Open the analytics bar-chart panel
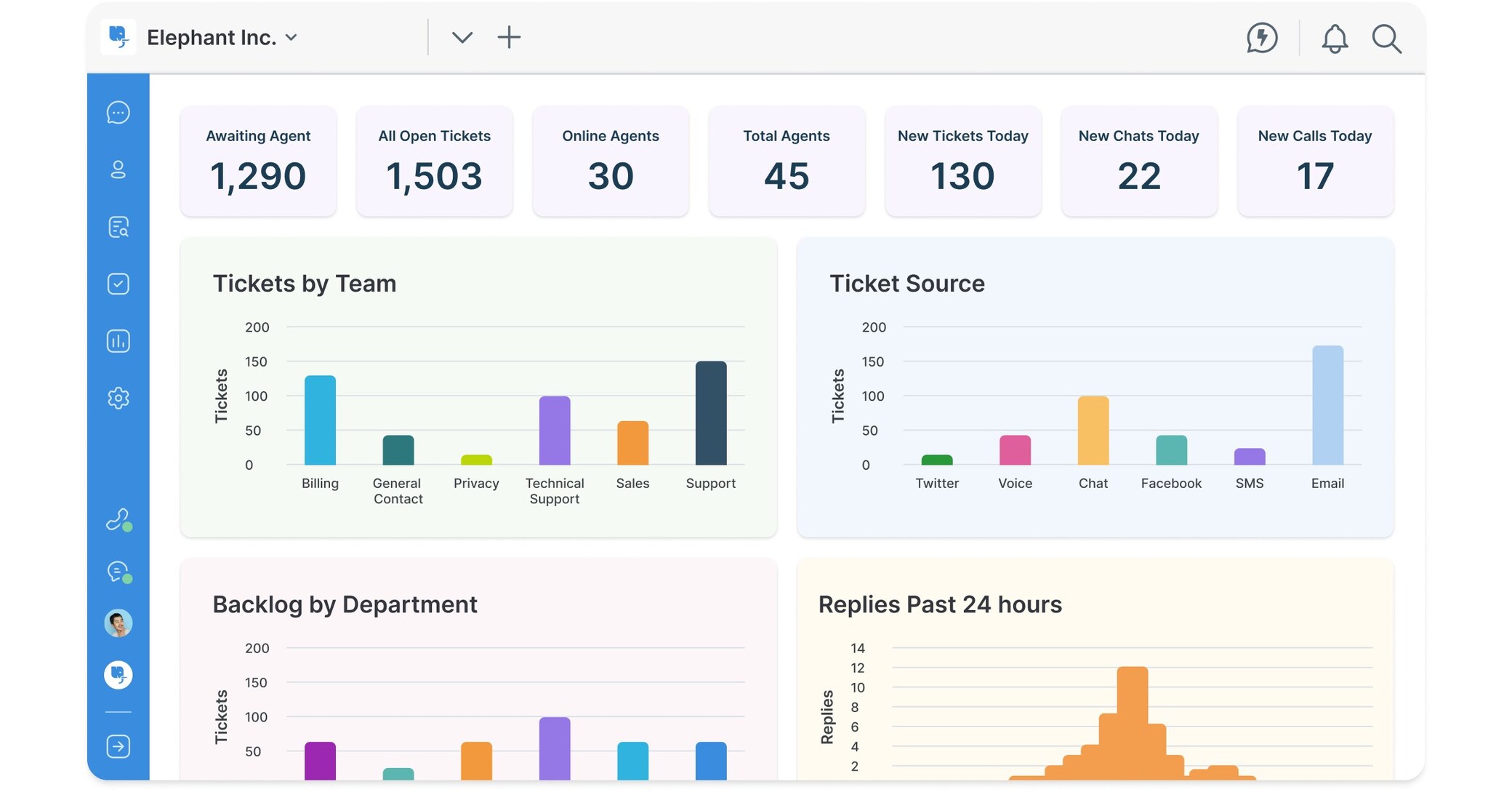Image resolution: width=1512 pixels, height=792 pixels. click(118, 341)
